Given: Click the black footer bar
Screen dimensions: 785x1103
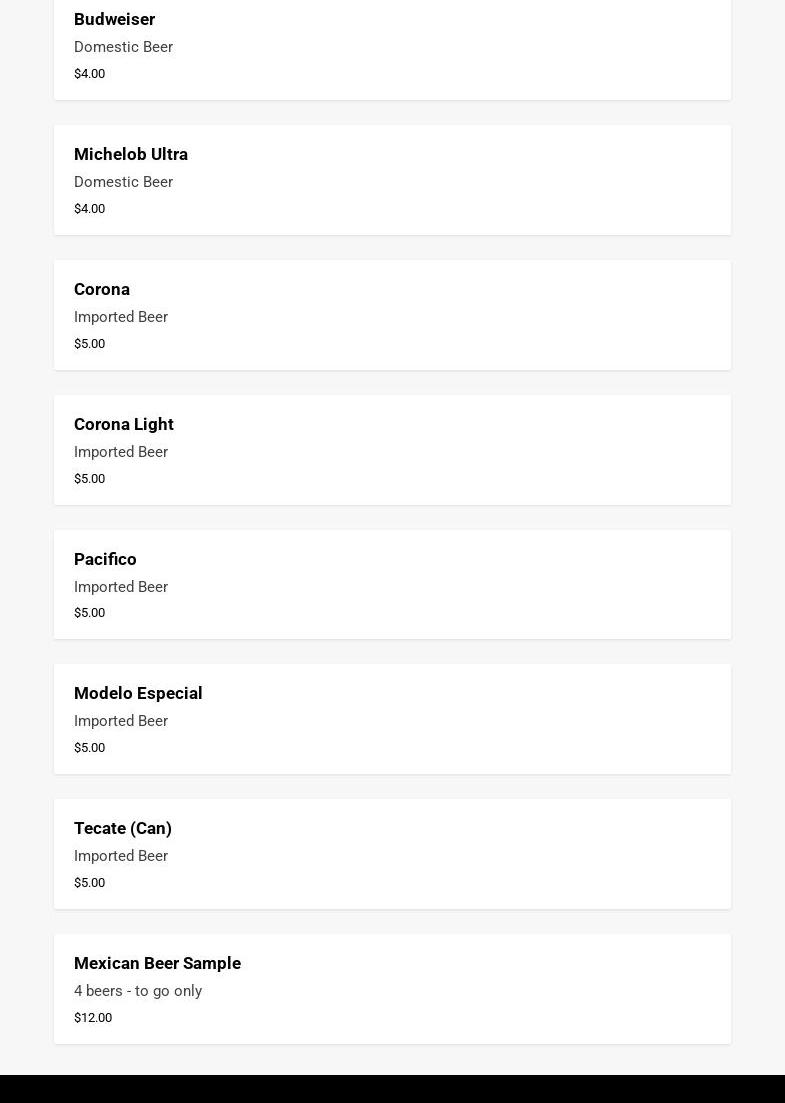Looking at the screenshot, I should (392, 1089).
